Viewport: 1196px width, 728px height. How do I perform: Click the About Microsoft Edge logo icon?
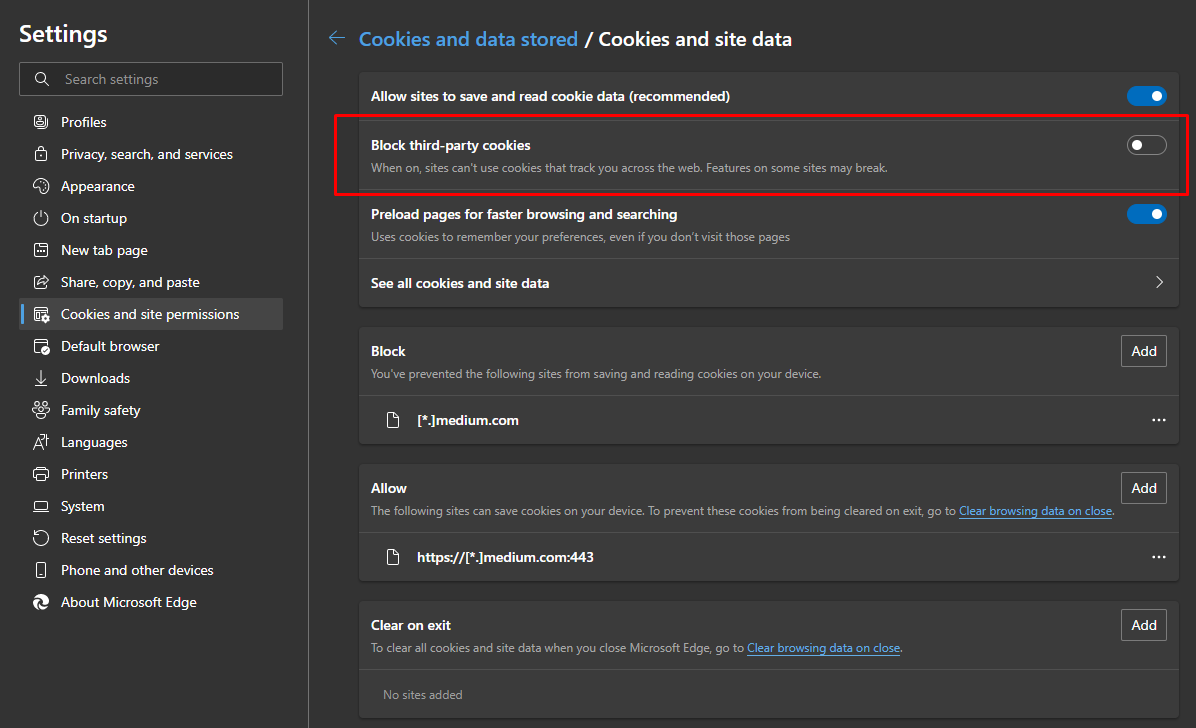(41, 602)
